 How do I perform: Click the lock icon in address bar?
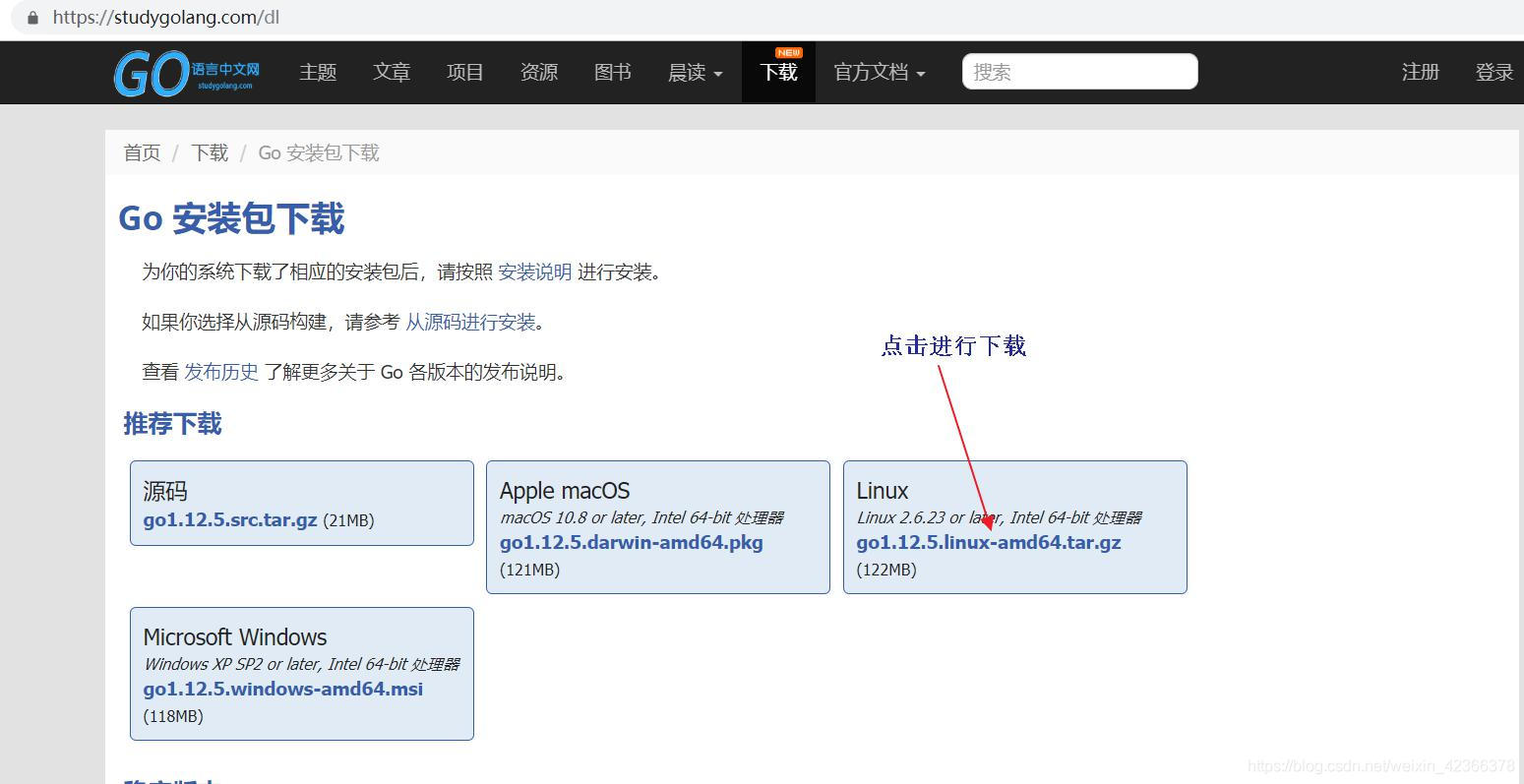32,18
